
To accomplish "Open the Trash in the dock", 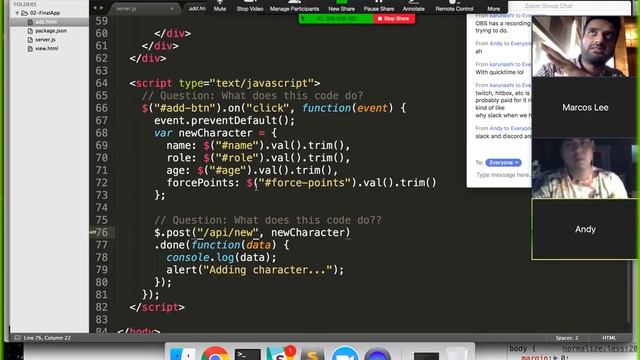I will pos(457,354).
